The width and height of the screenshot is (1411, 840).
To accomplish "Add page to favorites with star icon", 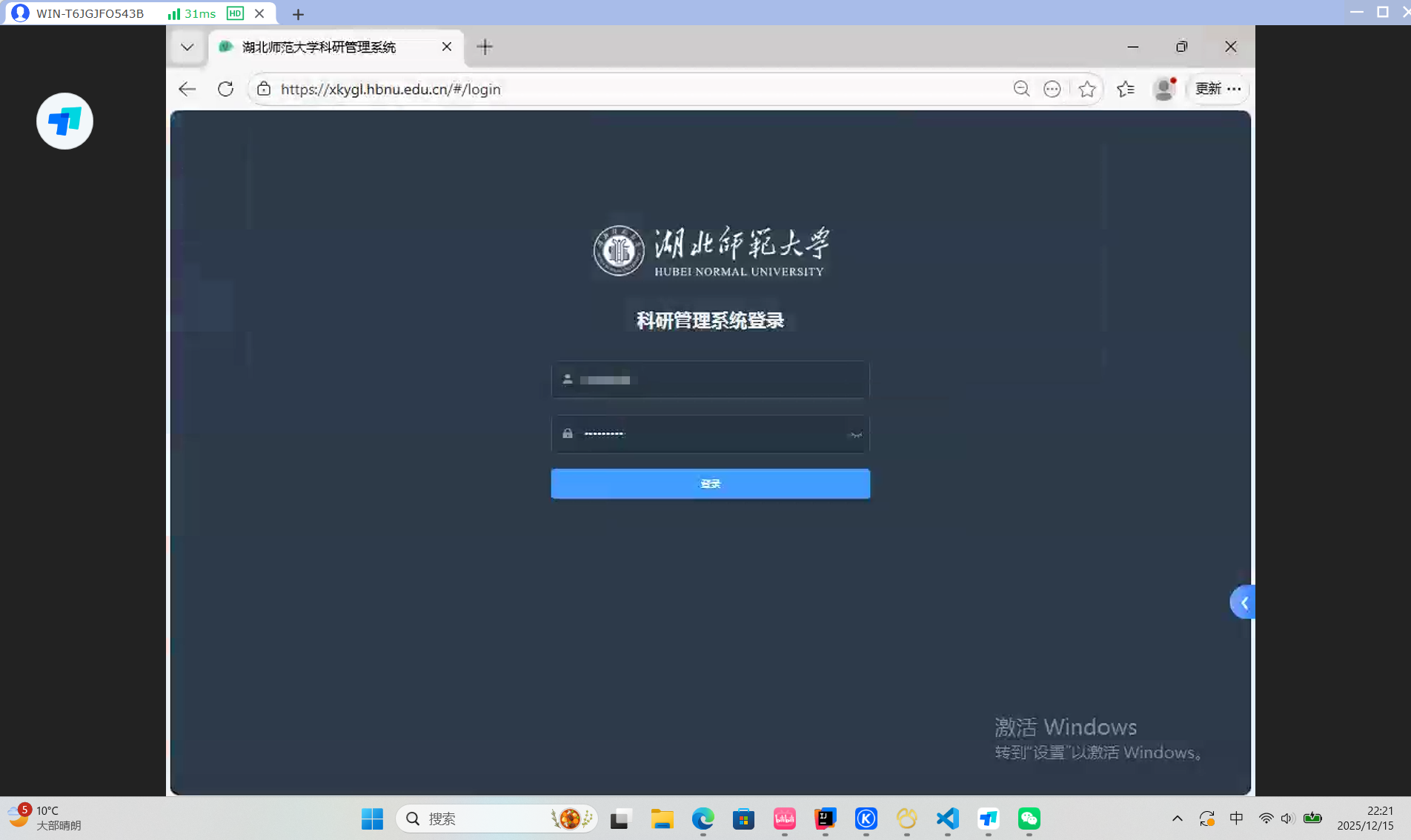I will (1087, 89).
